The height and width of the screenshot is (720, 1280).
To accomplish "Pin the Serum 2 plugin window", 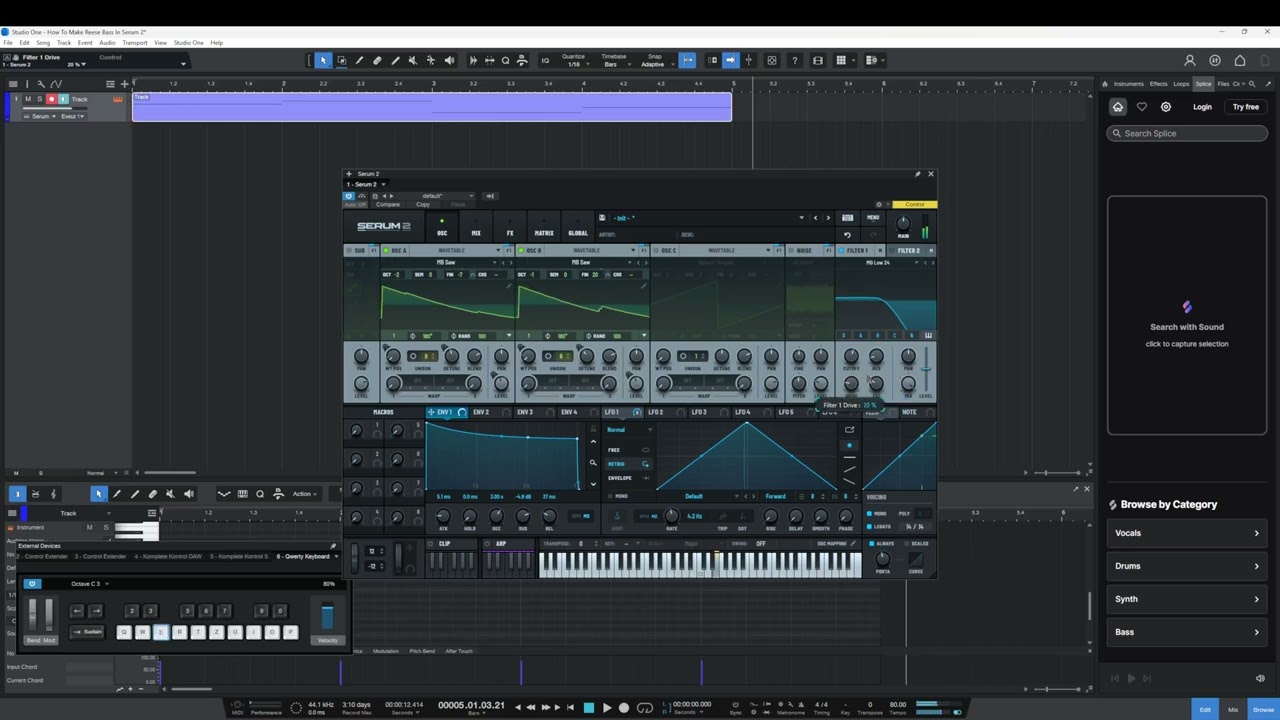I will click(x=917, y=174).
